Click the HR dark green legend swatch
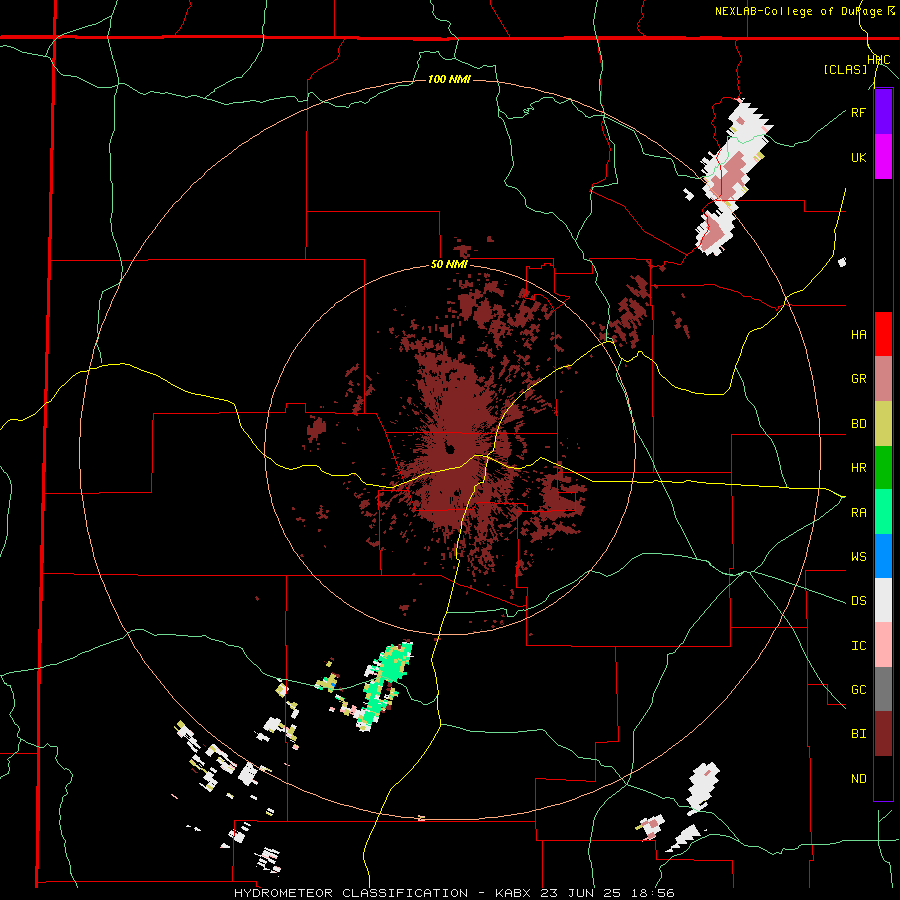The height and width of the screenshot is (900, 900). (x=883, y=468)
